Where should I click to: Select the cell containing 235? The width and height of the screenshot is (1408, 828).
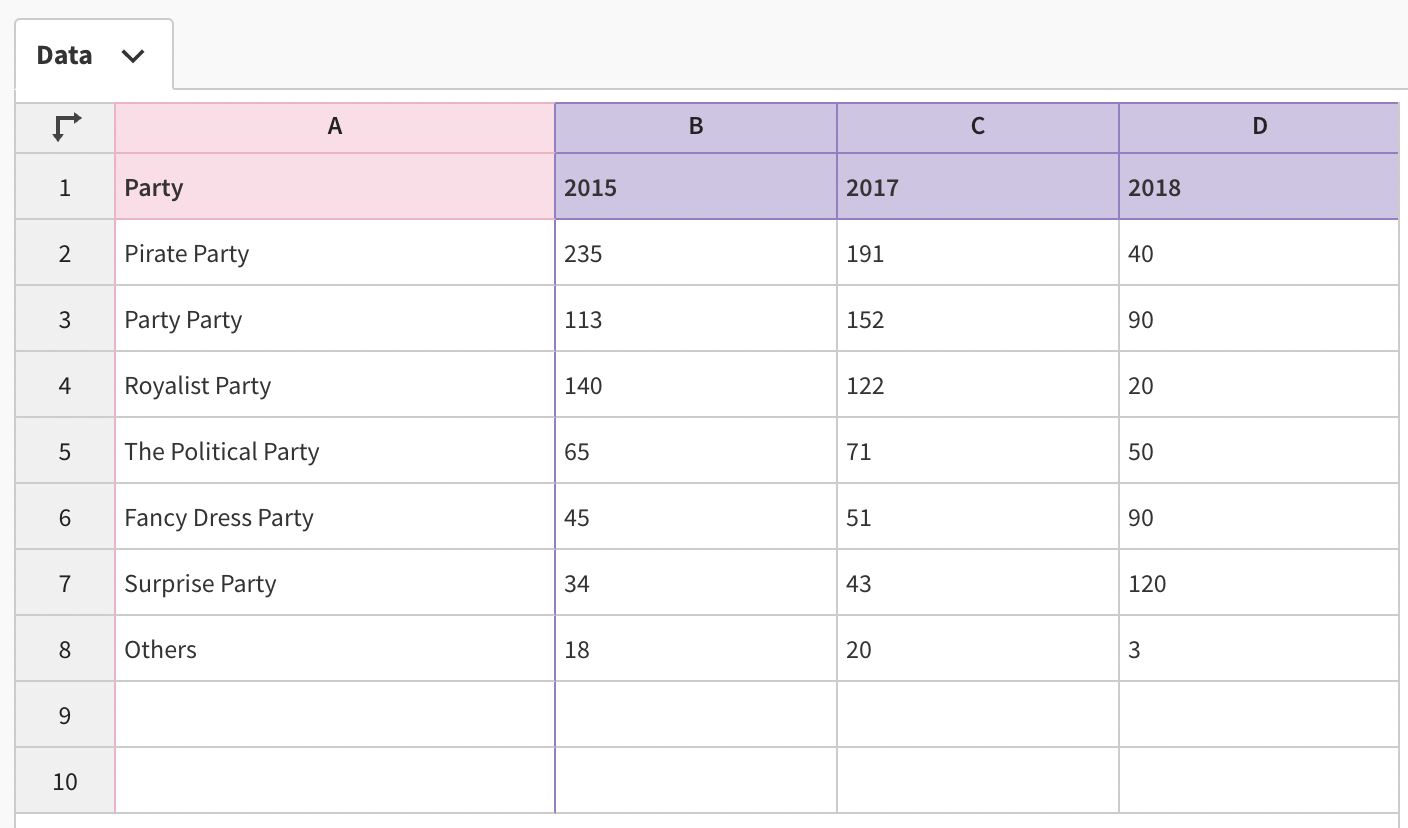click(x=696, y=253)
